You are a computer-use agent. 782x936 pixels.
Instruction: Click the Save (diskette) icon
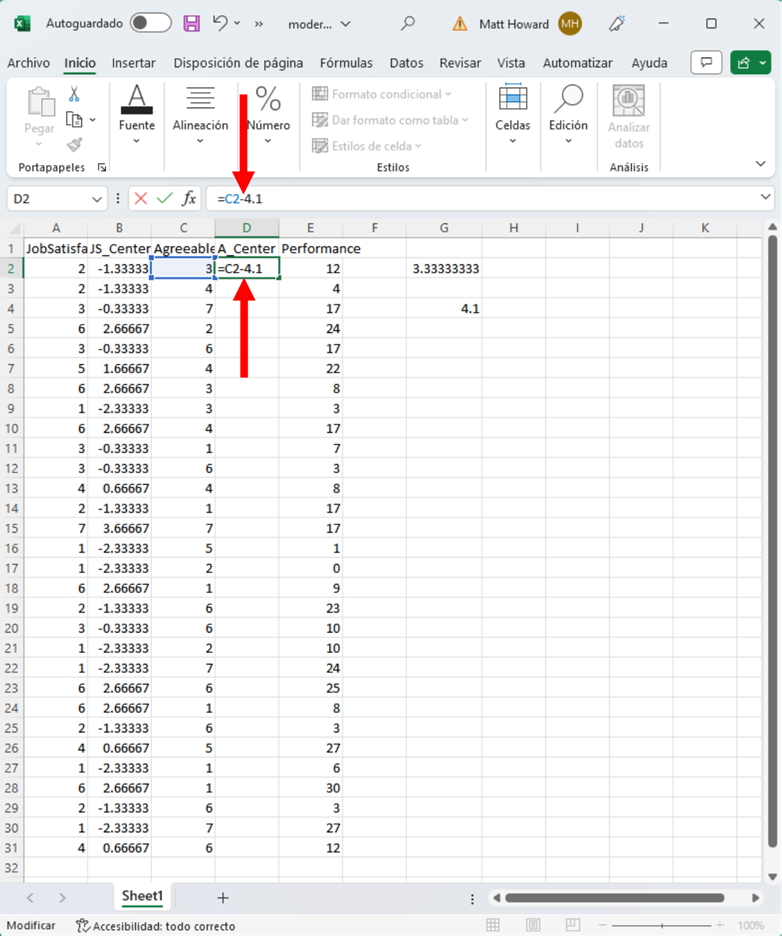pyautogui.click(x=192, y=23)
